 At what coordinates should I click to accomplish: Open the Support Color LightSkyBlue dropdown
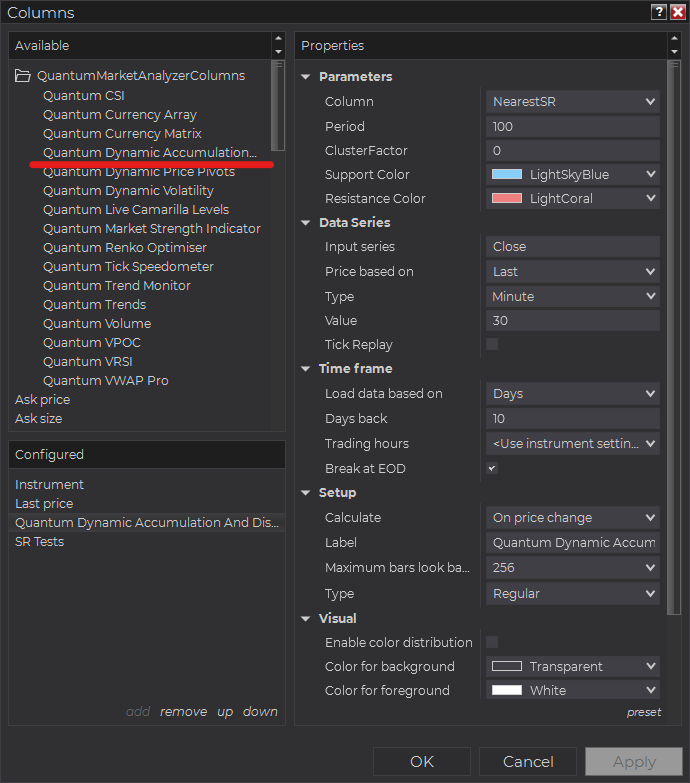[x=573, y=174]
